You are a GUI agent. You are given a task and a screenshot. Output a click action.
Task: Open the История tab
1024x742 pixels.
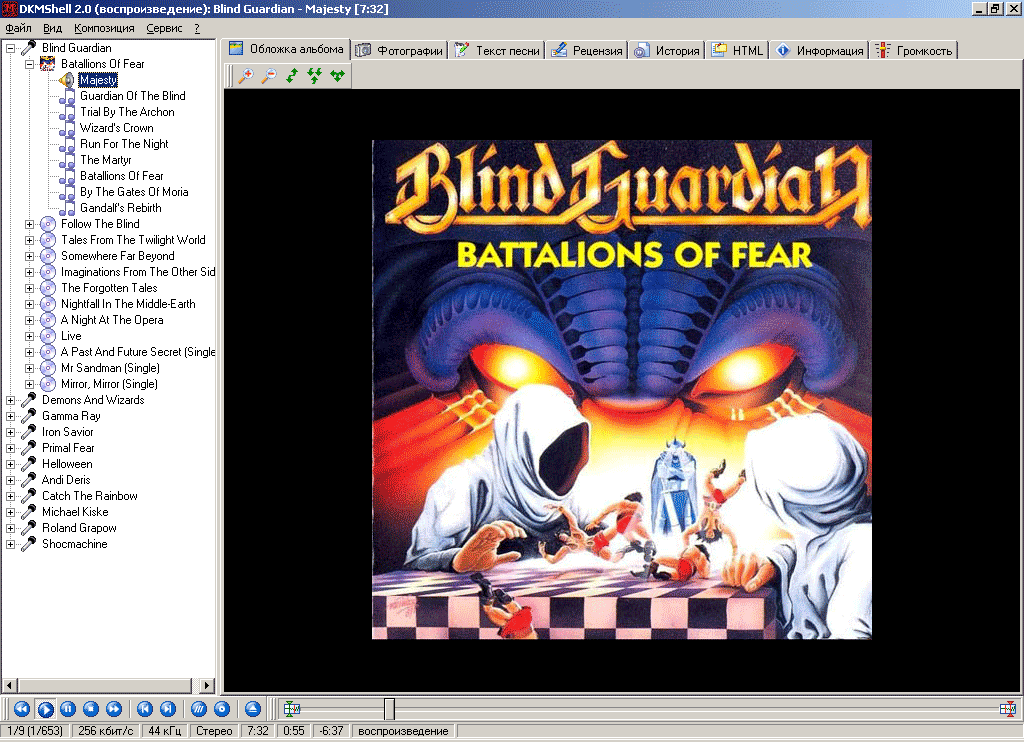667,50
